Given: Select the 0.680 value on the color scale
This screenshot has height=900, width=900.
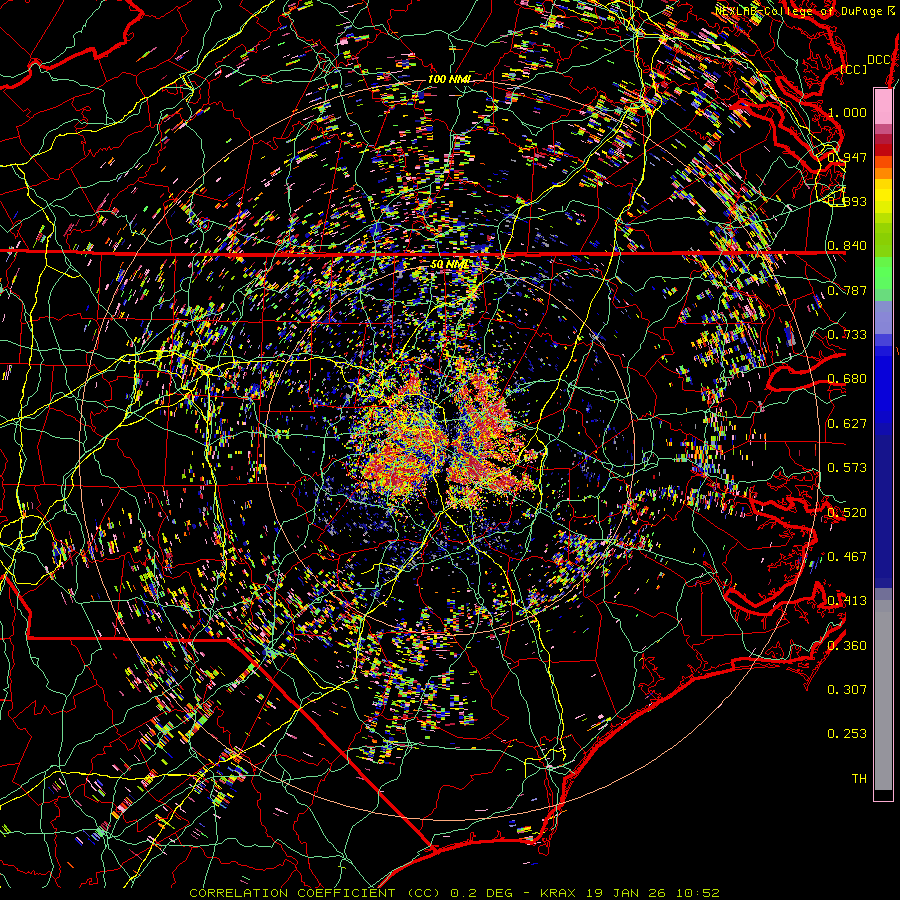Looking at the screenshot, I should (847, 379).
